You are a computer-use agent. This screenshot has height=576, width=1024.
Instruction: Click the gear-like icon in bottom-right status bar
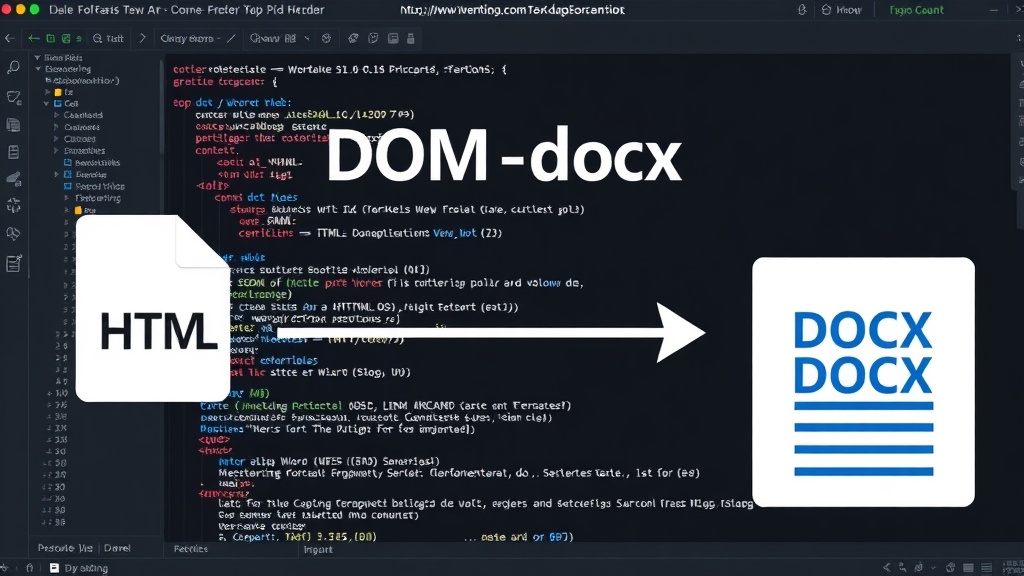point(950,568)
